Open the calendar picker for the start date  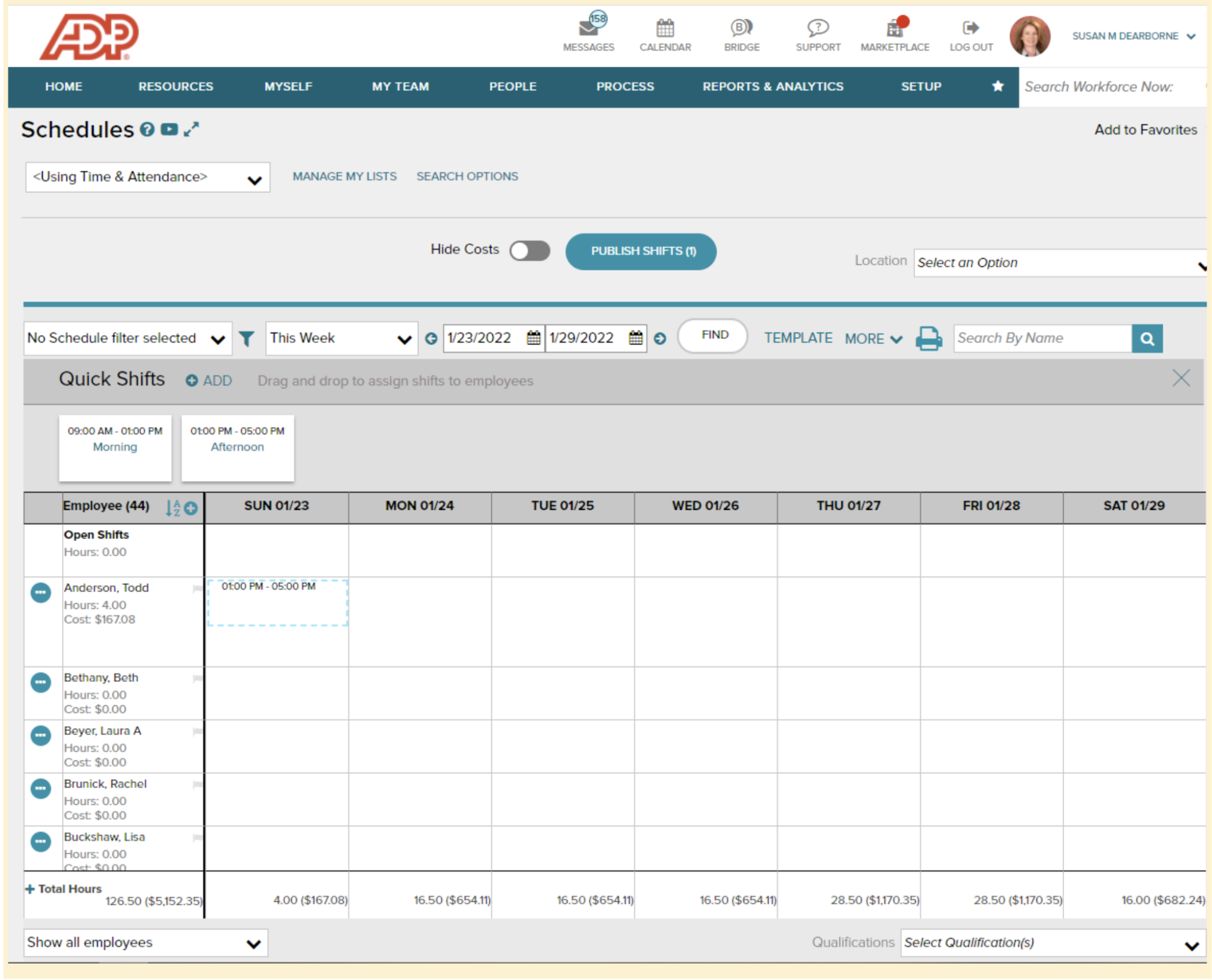533,338
